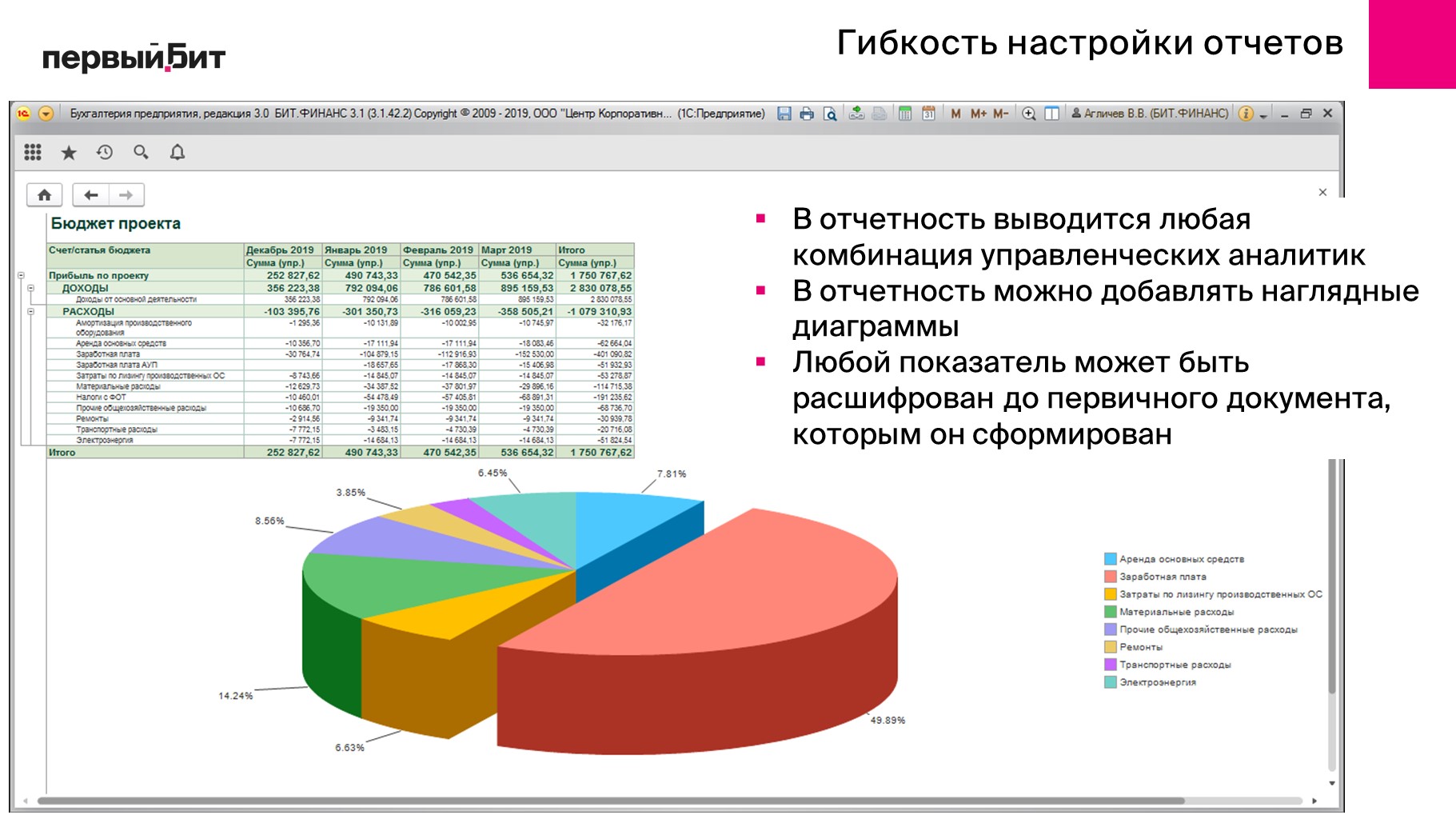This screenshot has width=1456, height=819.
Task: Click the get link icon with green arrow
Action: point(856,114)
